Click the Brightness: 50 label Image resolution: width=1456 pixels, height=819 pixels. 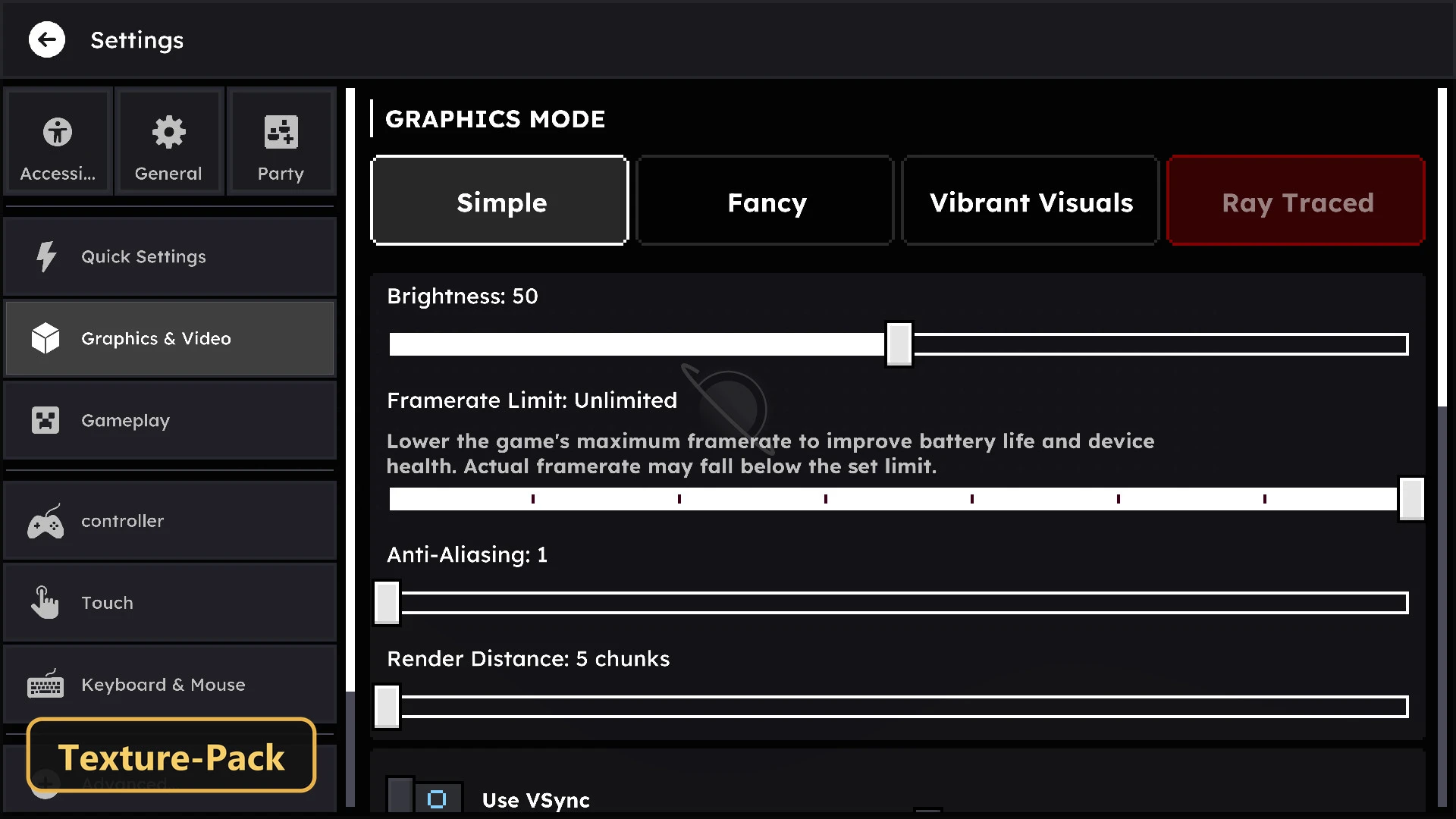(x=463, y=297)
